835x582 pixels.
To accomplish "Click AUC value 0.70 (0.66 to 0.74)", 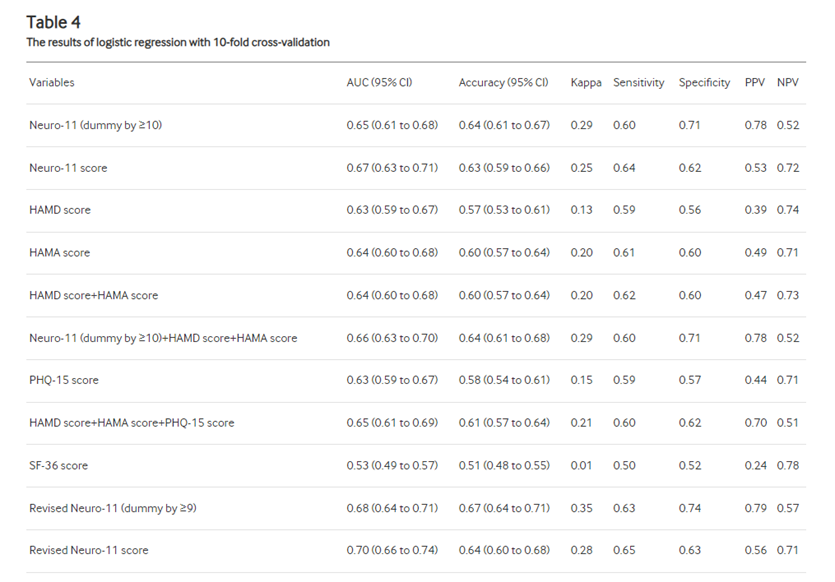I will [392, 550].
